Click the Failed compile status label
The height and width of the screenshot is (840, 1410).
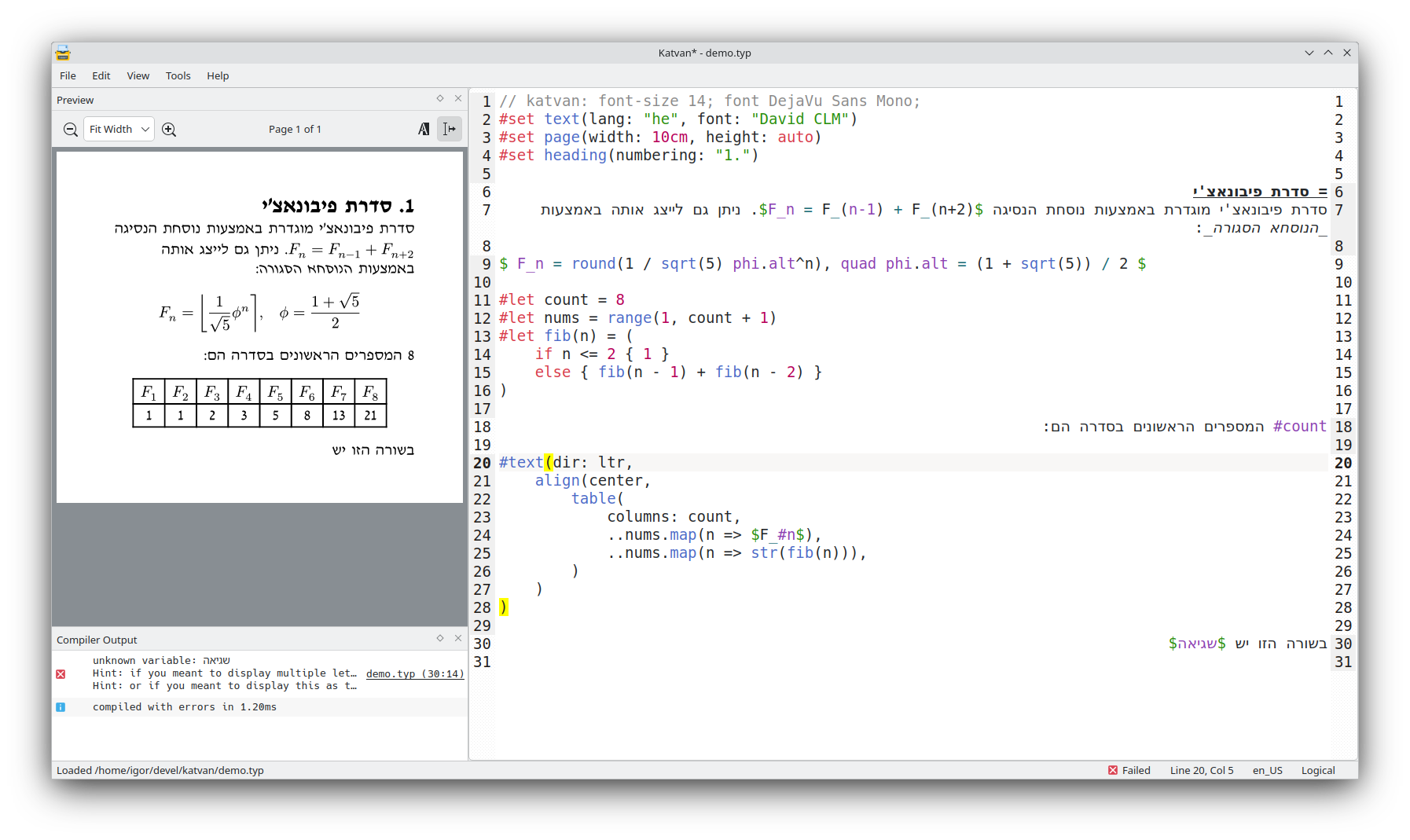coord(1136,771)
